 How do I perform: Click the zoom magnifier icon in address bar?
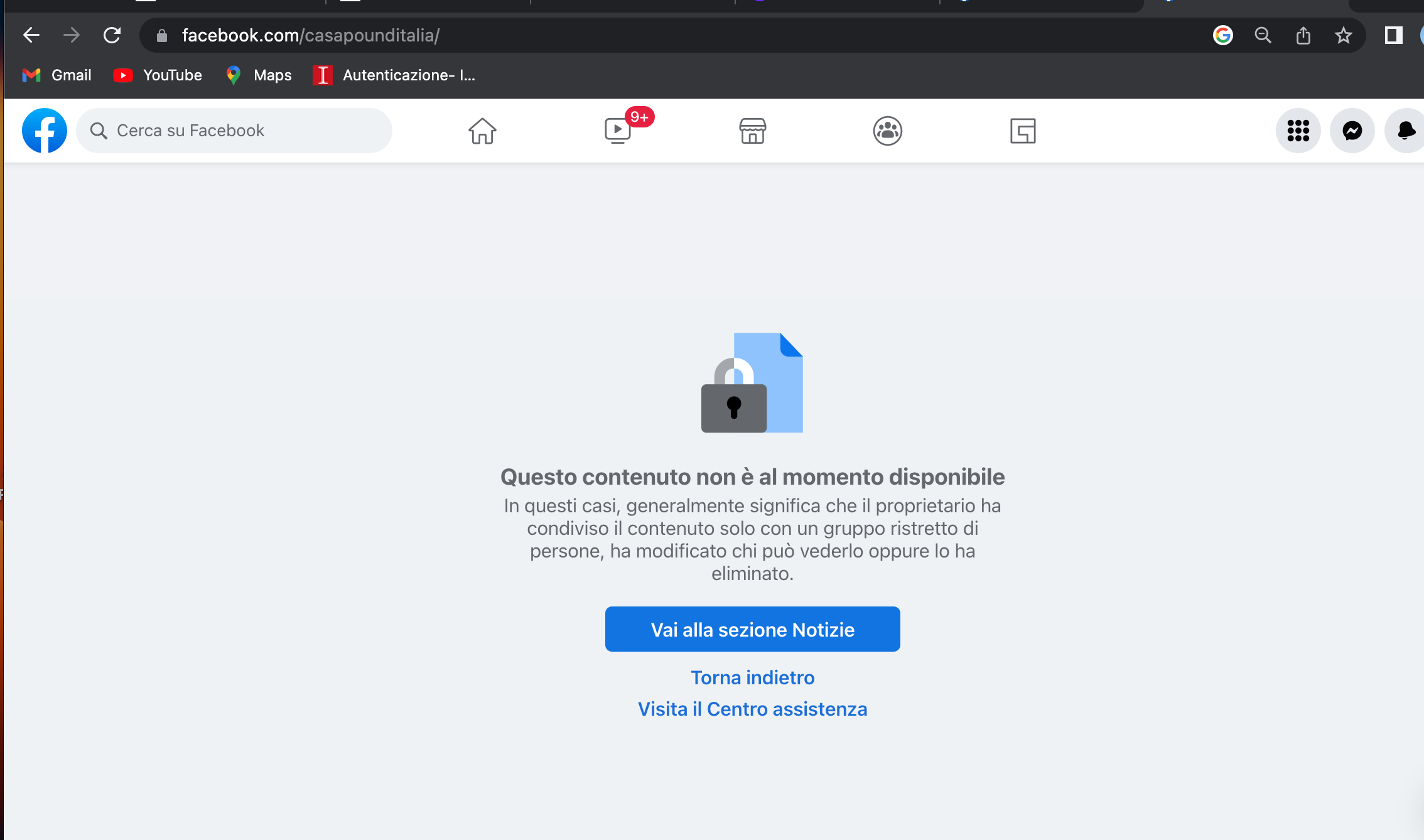pyautogui.click(x=1263, y=35)
